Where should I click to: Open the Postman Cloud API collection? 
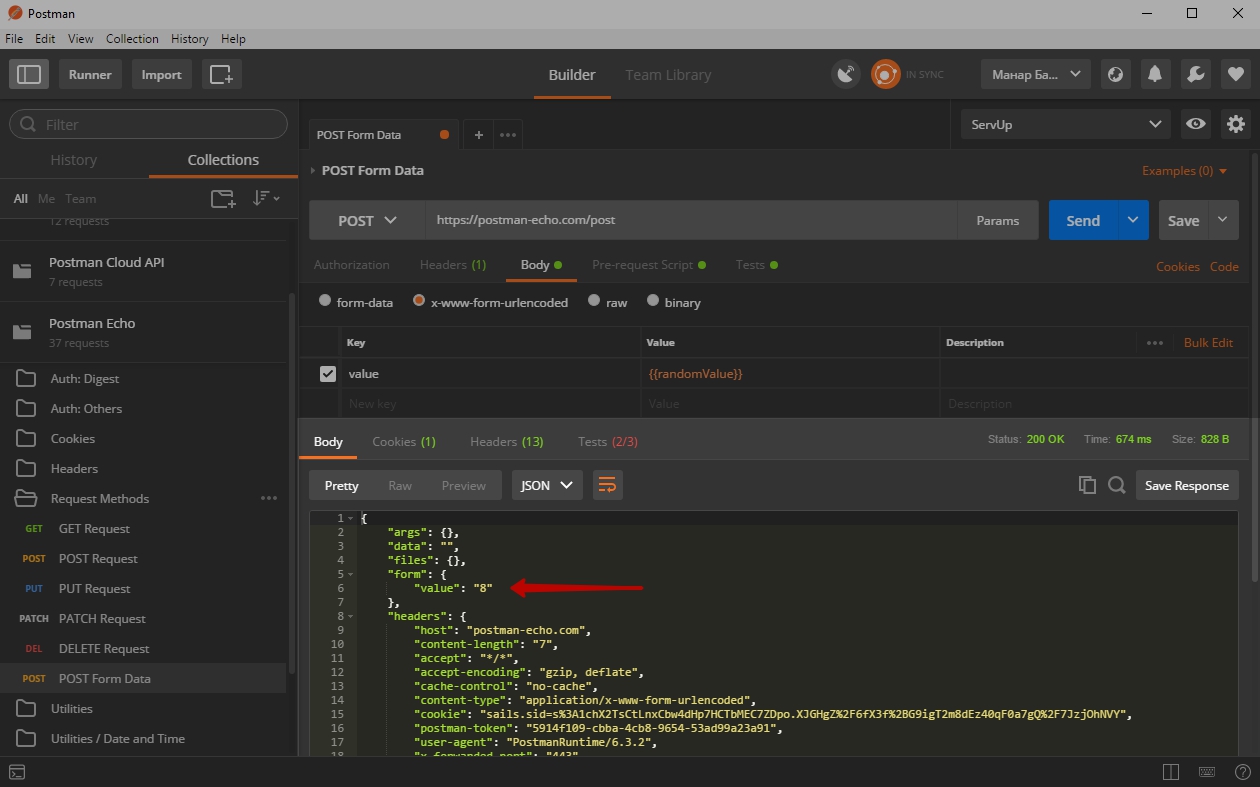click(x=144, y=271)
